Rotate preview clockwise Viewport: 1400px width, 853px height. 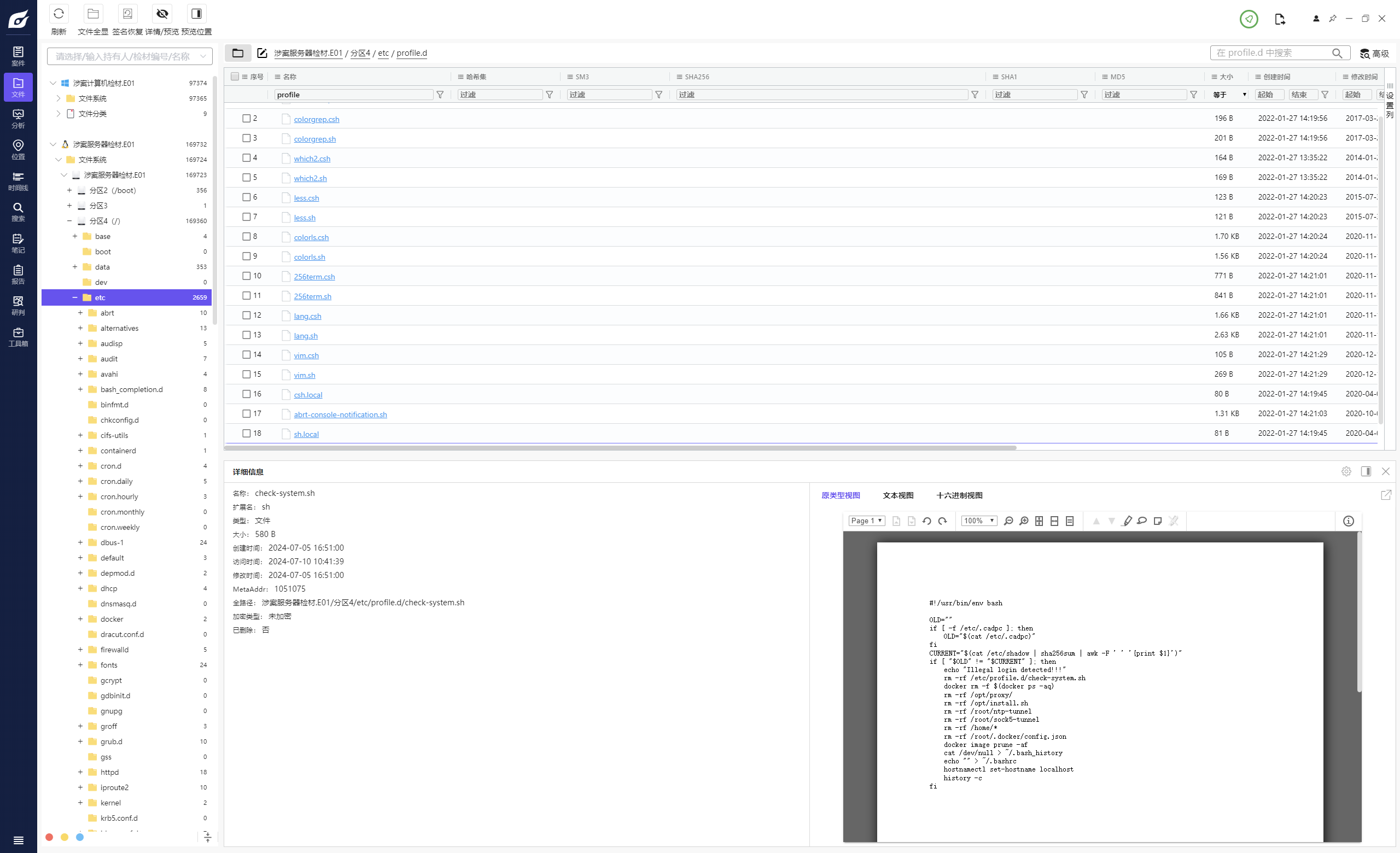pyautogui.click(x=942, y=521)
